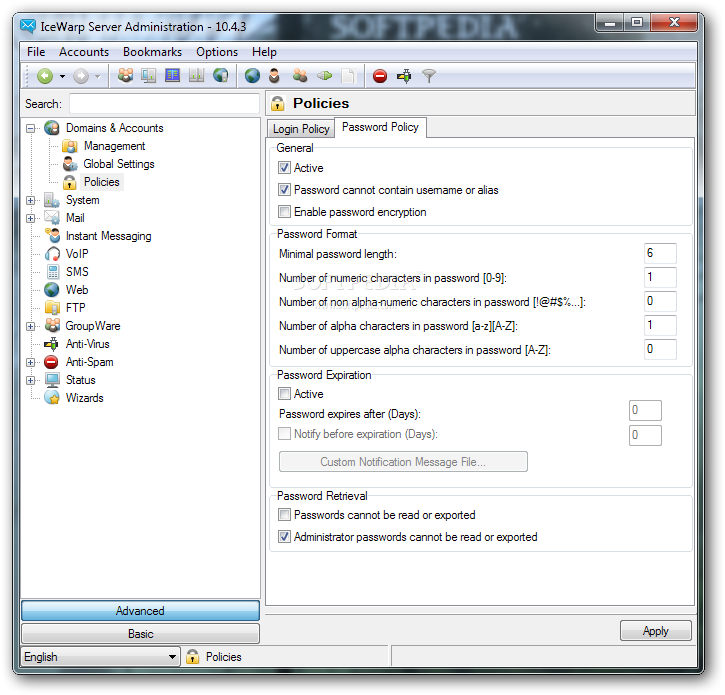Click the Wizards star icon
The image size is (725, 695).
pos(52,398)
